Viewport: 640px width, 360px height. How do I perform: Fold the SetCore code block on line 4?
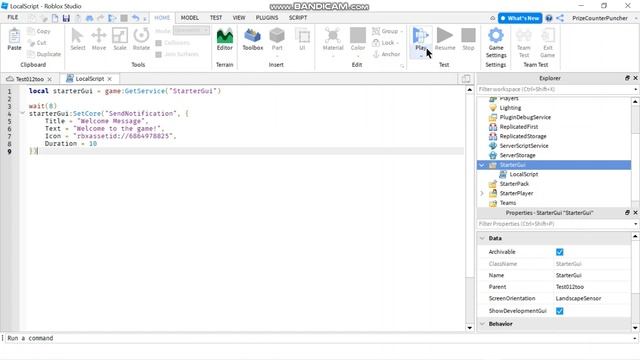[x=22, y=113]
